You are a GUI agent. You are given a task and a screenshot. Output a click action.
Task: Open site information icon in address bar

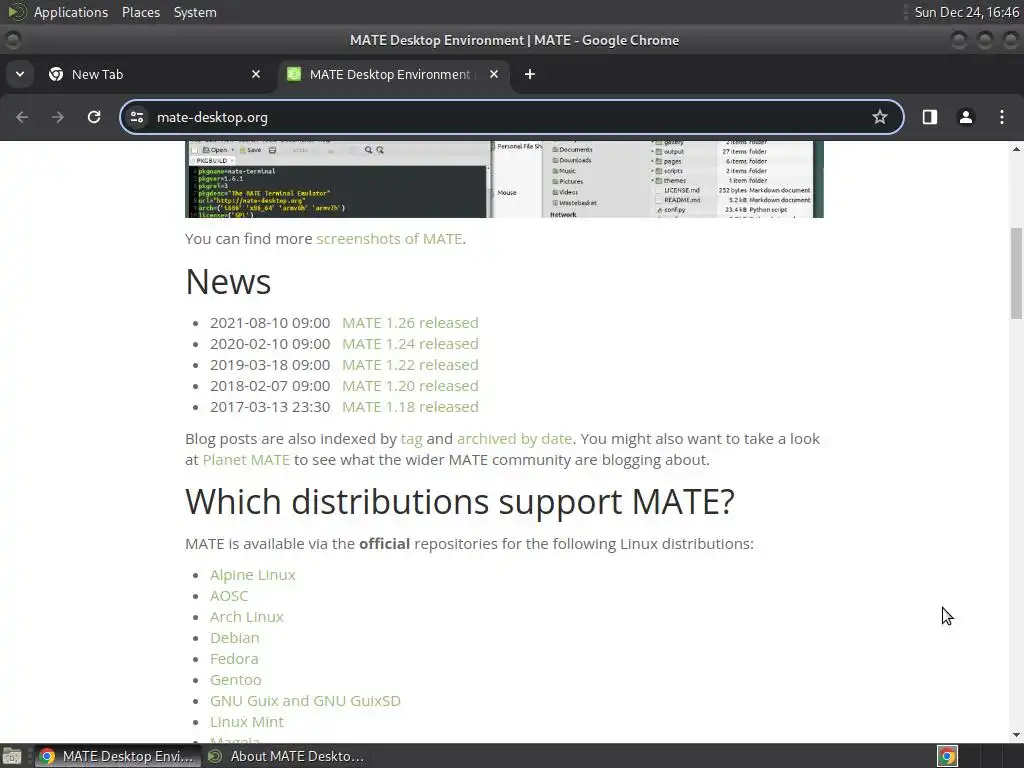coord(137,117)
